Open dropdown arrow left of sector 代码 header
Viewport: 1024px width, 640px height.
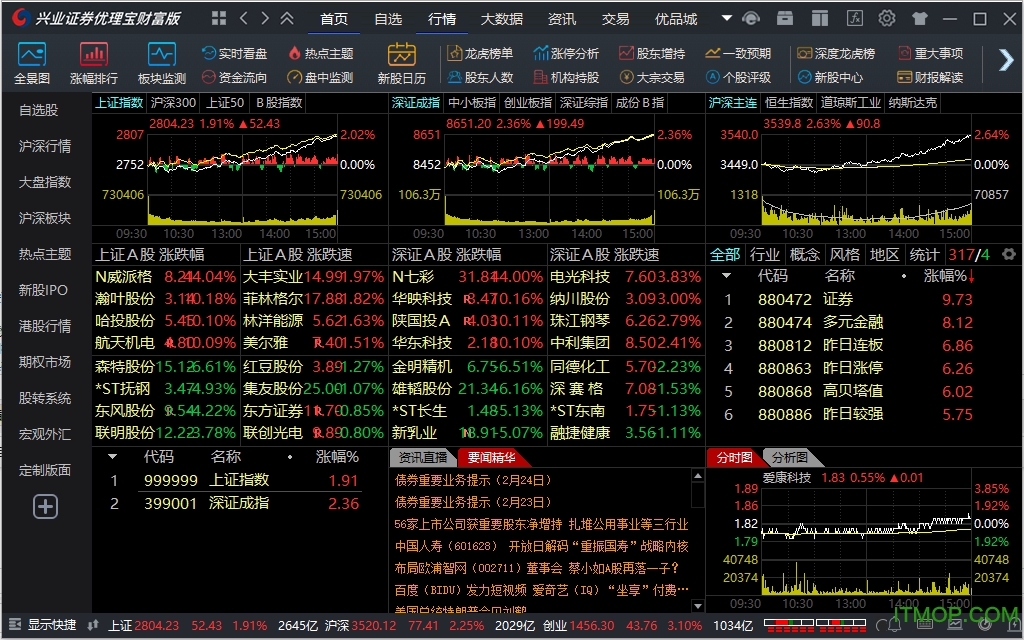[726, 276]
